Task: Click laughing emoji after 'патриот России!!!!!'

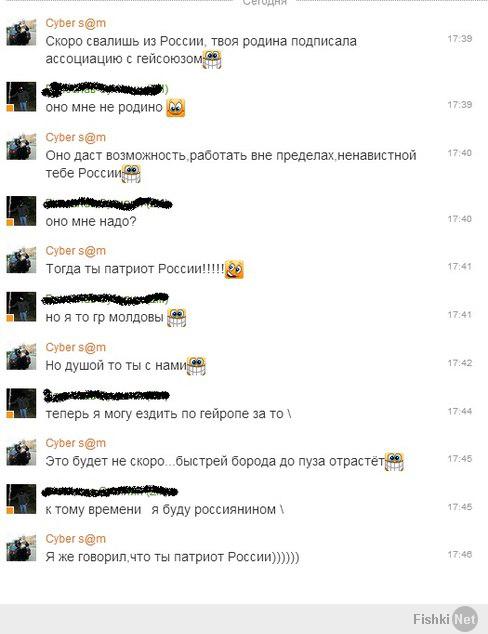Action: [234, 269]
